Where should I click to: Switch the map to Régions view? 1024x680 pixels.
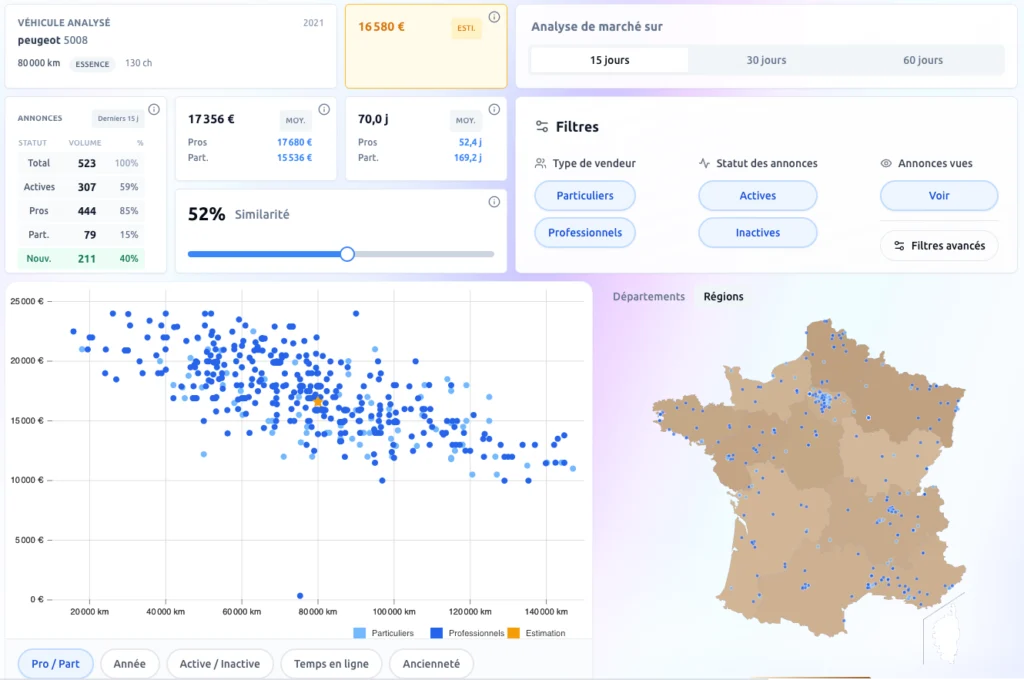(x=723, y=296)
